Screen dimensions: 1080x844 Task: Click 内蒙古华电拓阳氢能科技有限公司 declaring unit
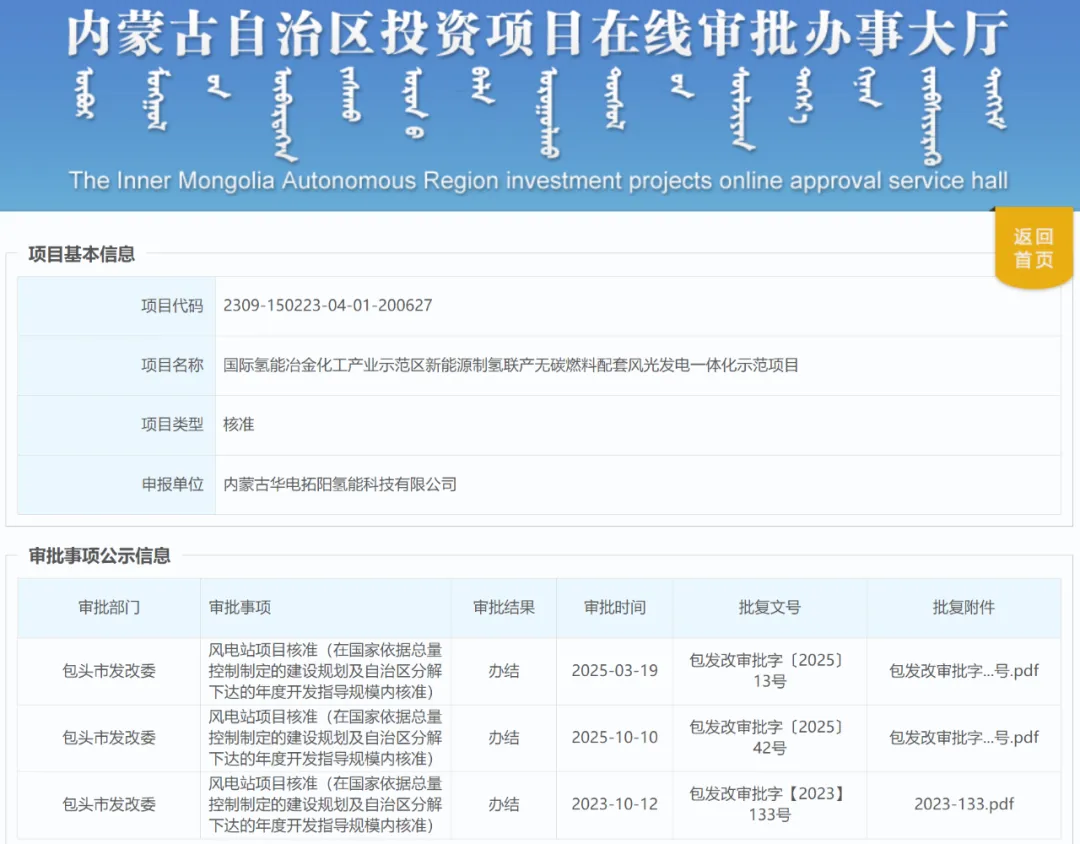click(340, 485)
